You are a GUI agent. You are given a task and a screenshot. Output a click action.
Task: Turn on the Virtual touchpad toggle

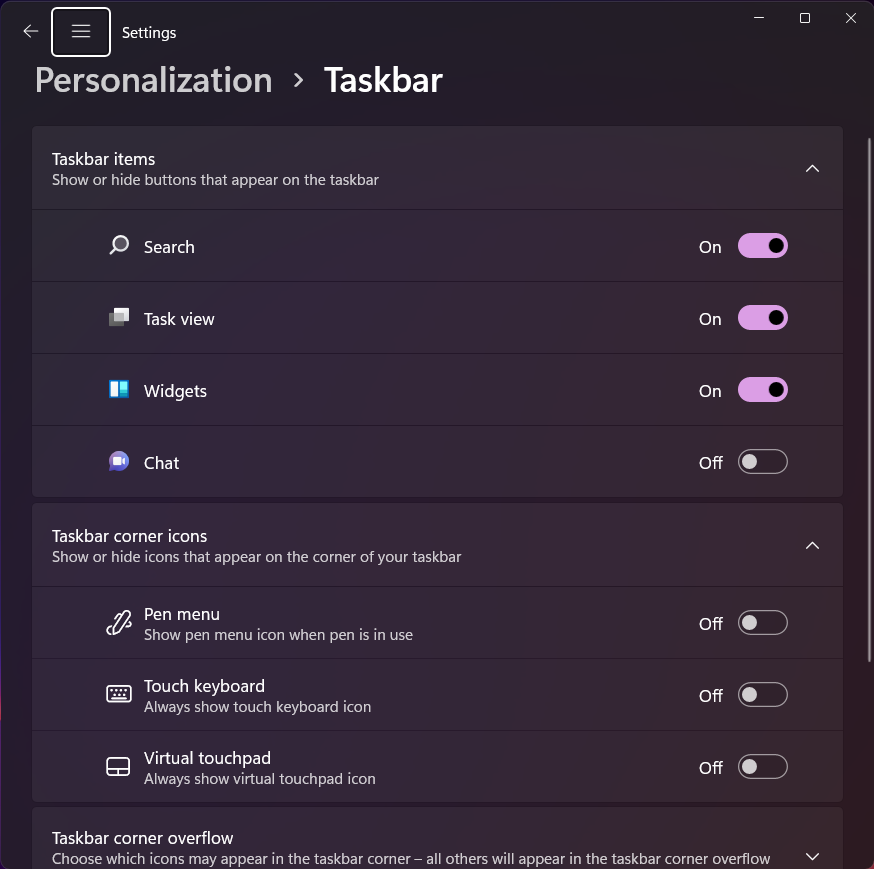click(x=763, y=766)
